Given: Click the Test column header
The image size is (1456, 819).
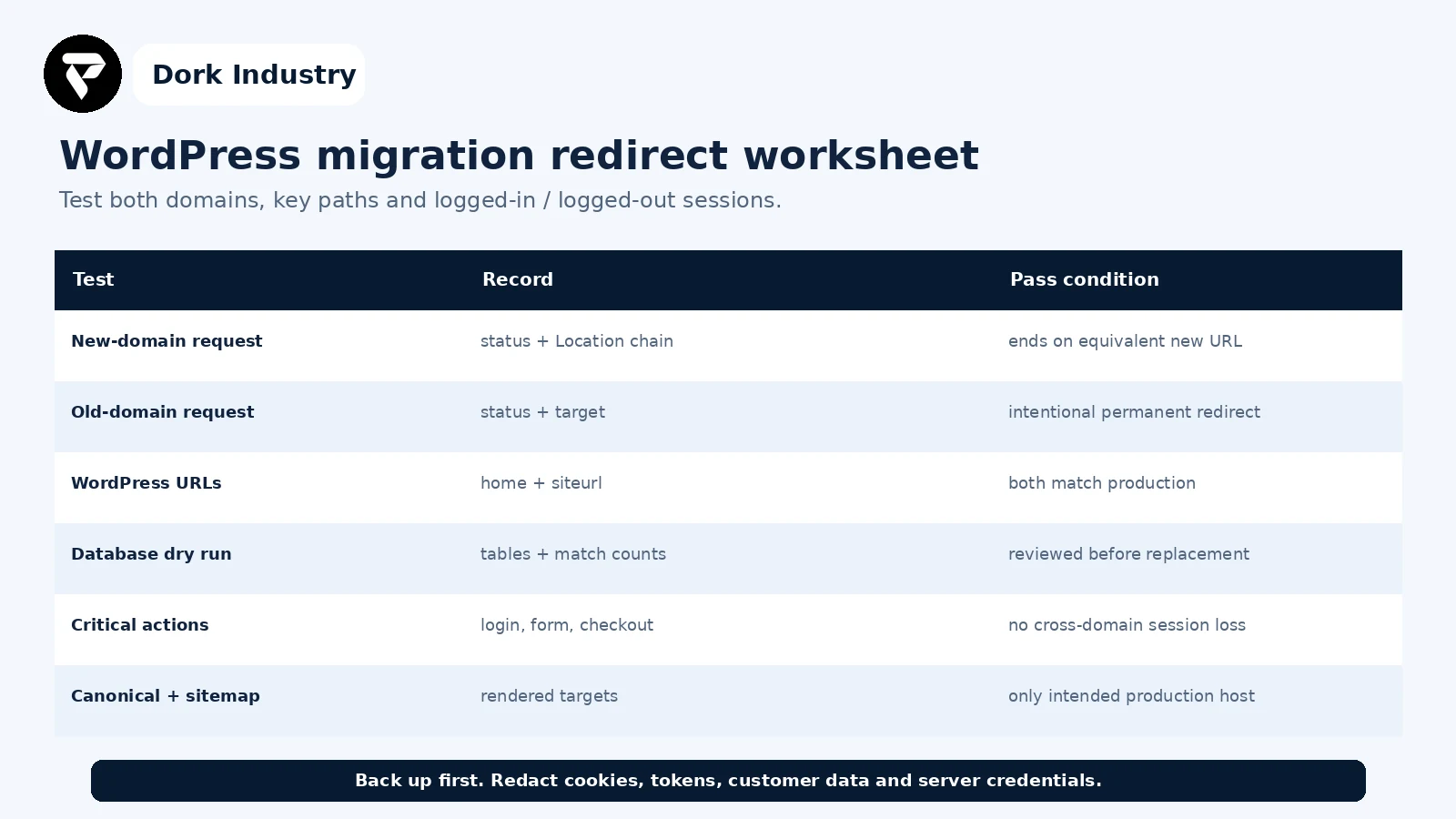Looking at the screenshot, I should click(93, 279).
